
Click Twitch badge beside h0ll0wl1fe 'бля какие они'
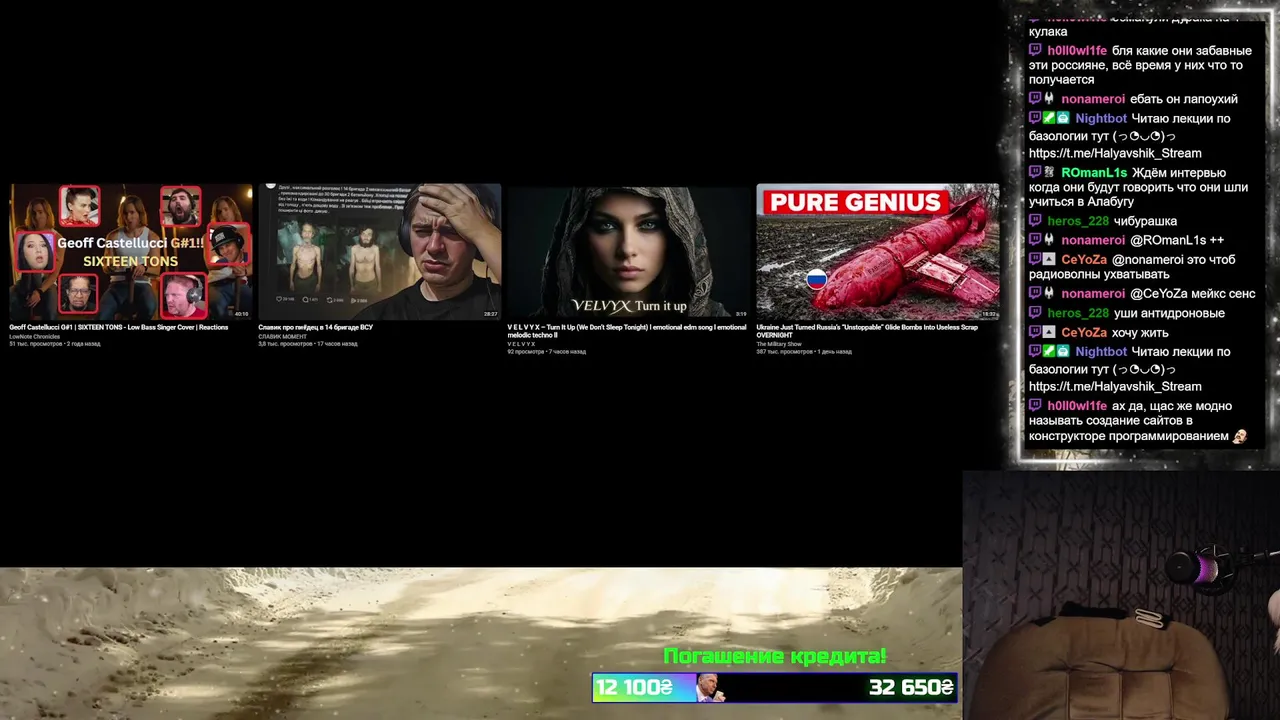[x=1035, y=50]
